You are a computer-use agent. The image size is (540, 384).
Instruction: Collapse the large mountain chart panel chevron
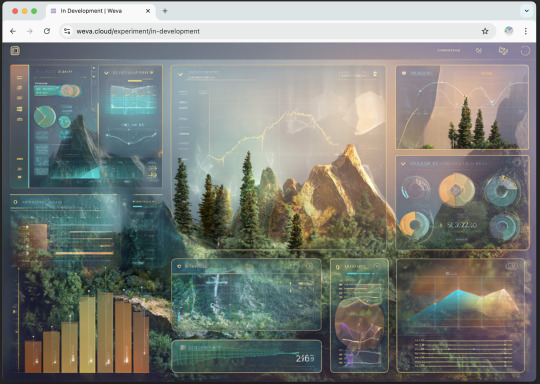pyautogui.click(x=180, y=74)
